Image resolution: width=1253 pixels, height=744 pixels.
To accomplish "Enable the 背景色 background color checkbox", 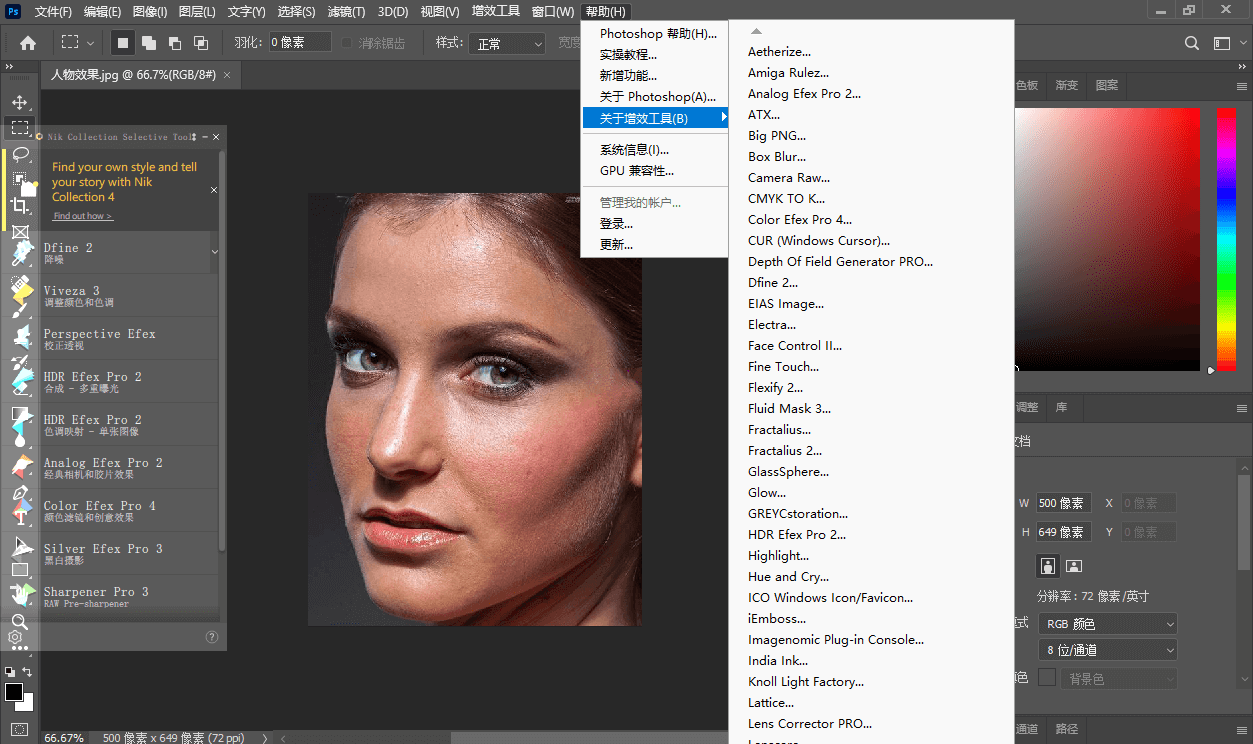I will pos(1046,677).
